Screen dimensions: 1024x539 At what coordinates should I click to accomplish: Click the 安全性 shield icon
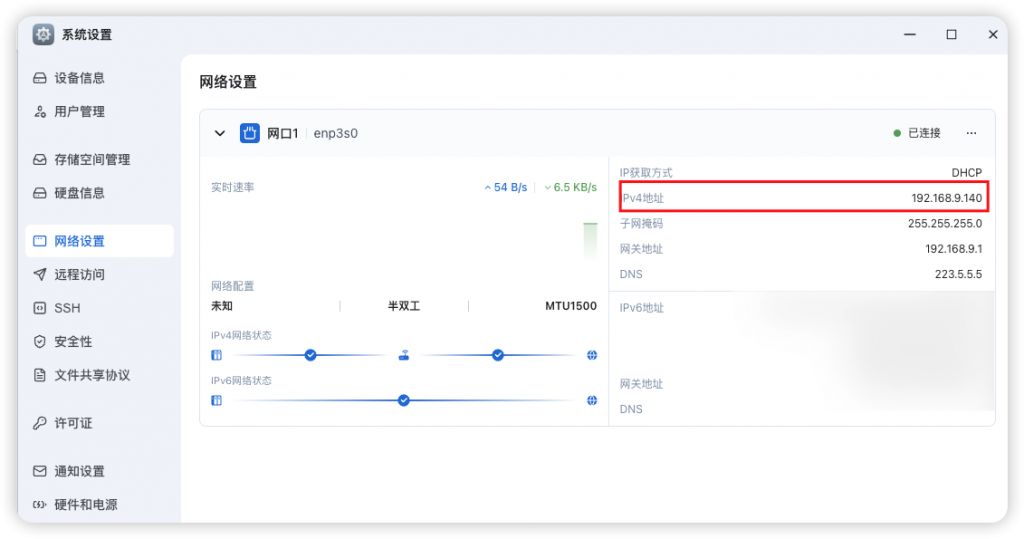pos(40,342)
